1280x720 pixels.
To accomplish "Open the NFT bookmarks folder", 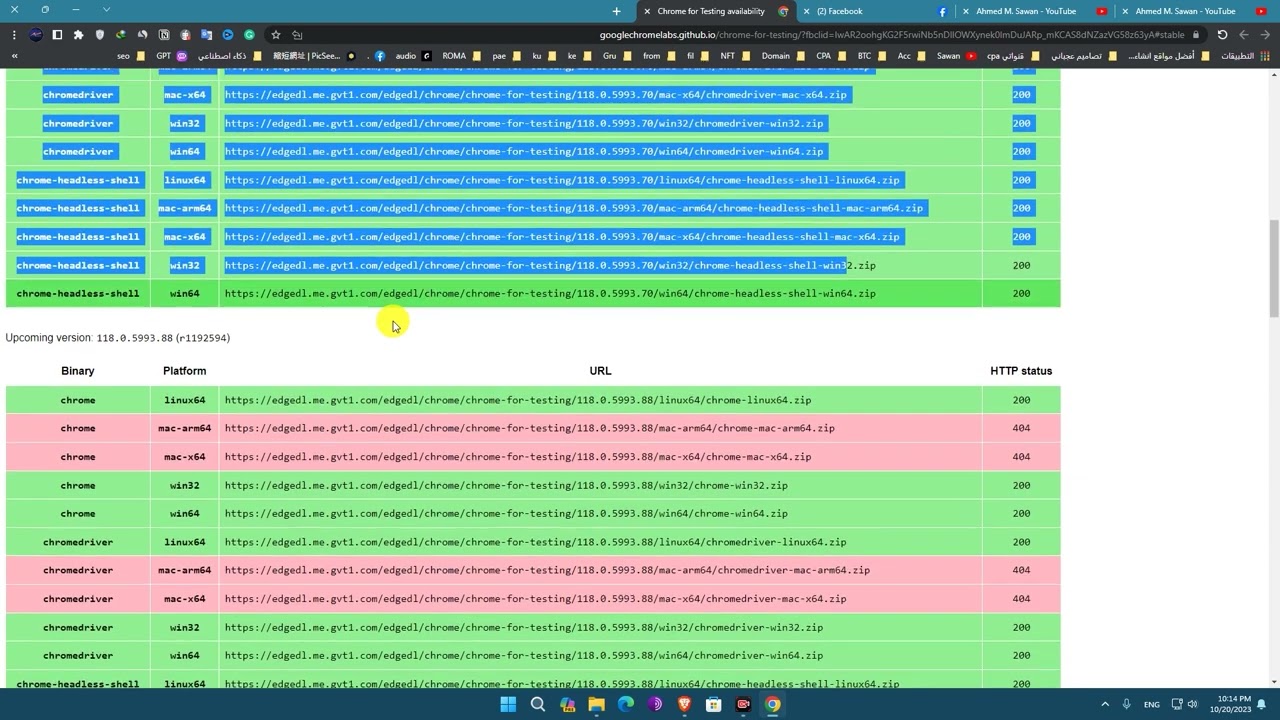I will [x=736, y=56].
